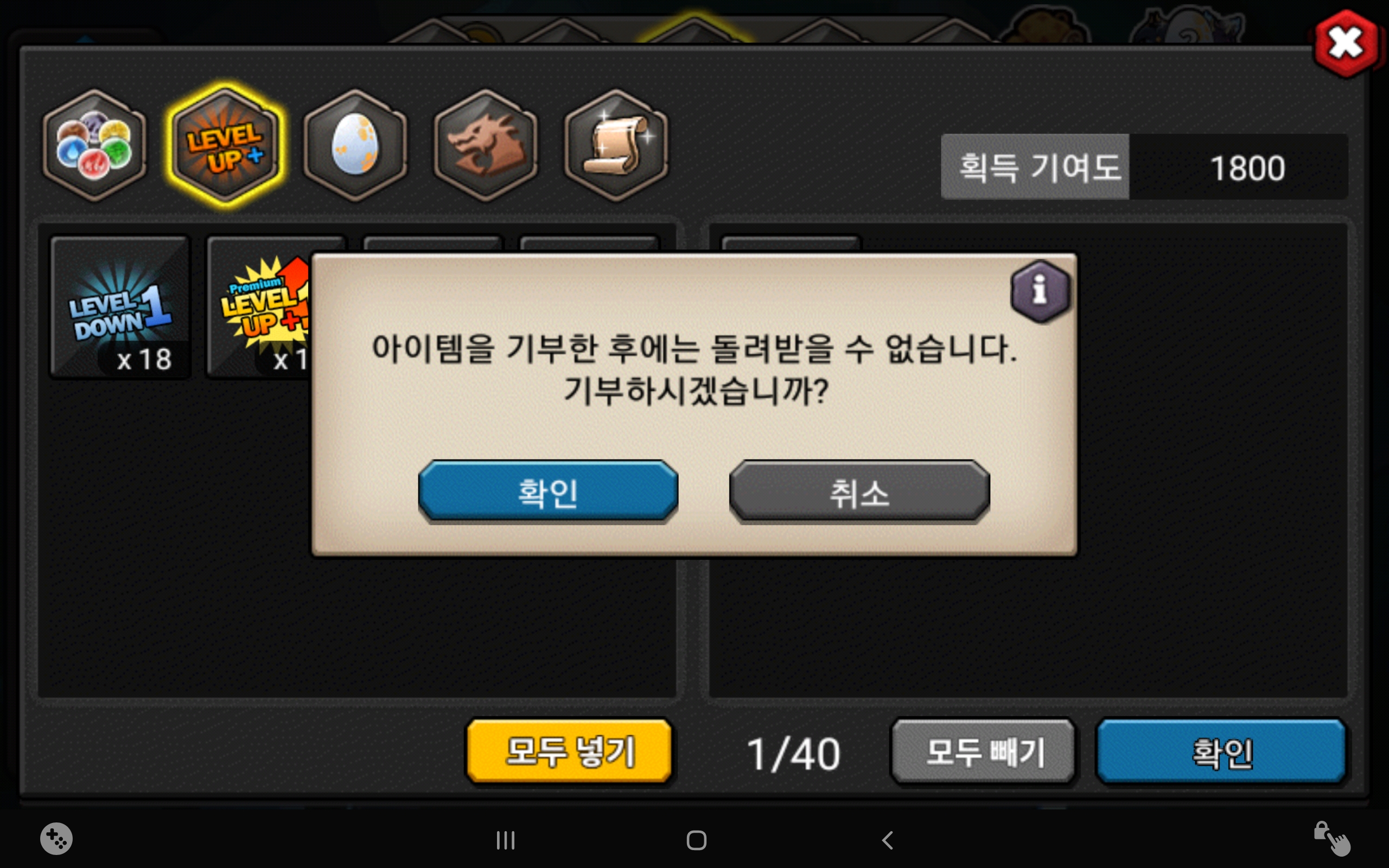
Task: Cancel donation with gray 취소 button
Action: (x=859, y=493)
